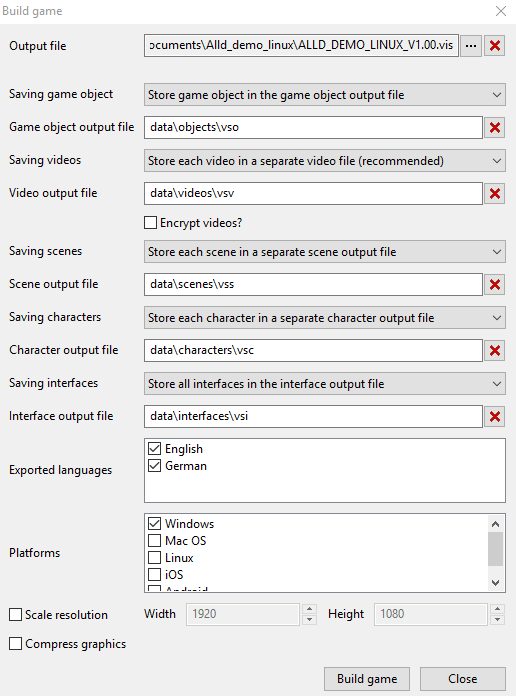Clear the Video output file field
The image size is (516, 696).
click(x=495, y=194)
